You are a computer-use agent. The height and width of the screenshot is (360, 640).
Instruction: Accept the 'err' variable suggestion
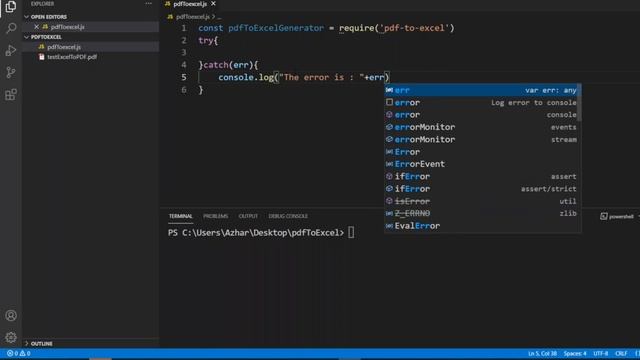(481, 90)
